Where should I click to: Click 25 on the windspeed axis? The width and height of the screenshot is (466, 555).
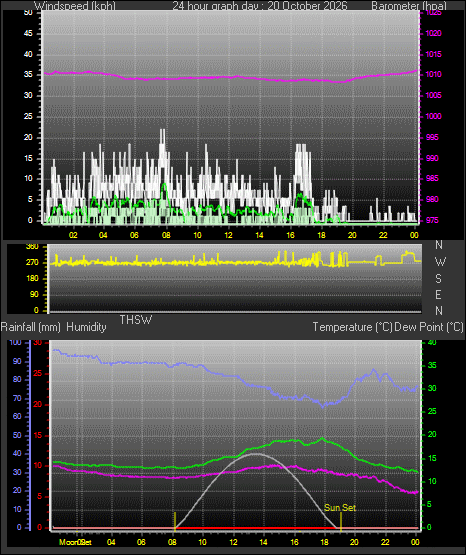28,116
